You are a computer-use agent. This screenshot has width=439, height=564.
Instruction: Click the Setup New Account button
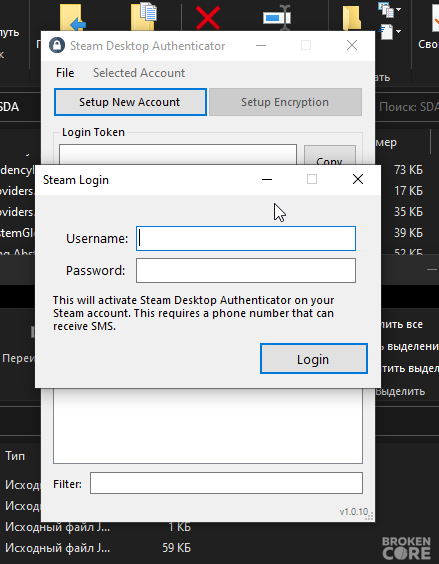click(x=130, y=102)
